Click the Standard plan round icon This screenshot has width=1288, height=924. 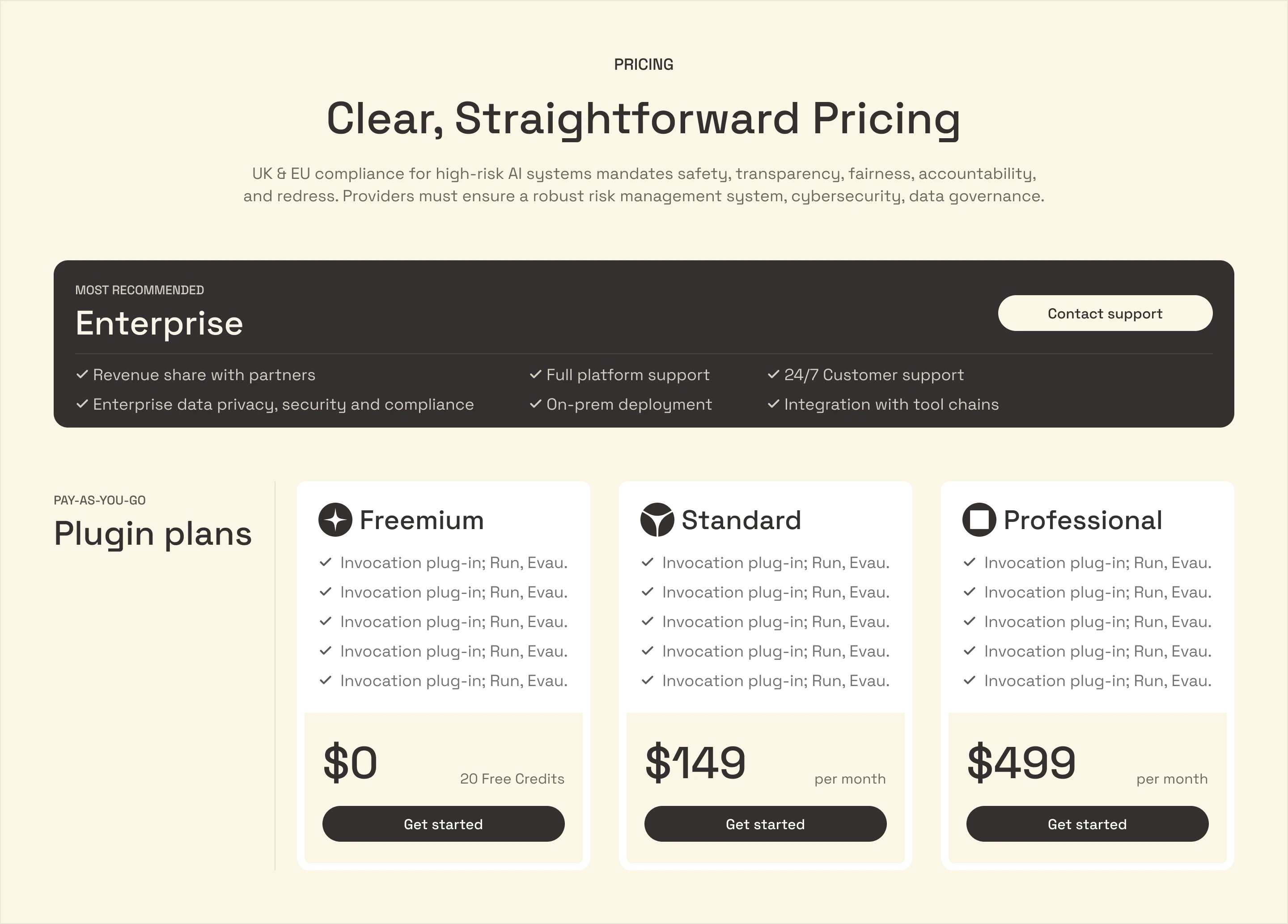click(657, 520)
